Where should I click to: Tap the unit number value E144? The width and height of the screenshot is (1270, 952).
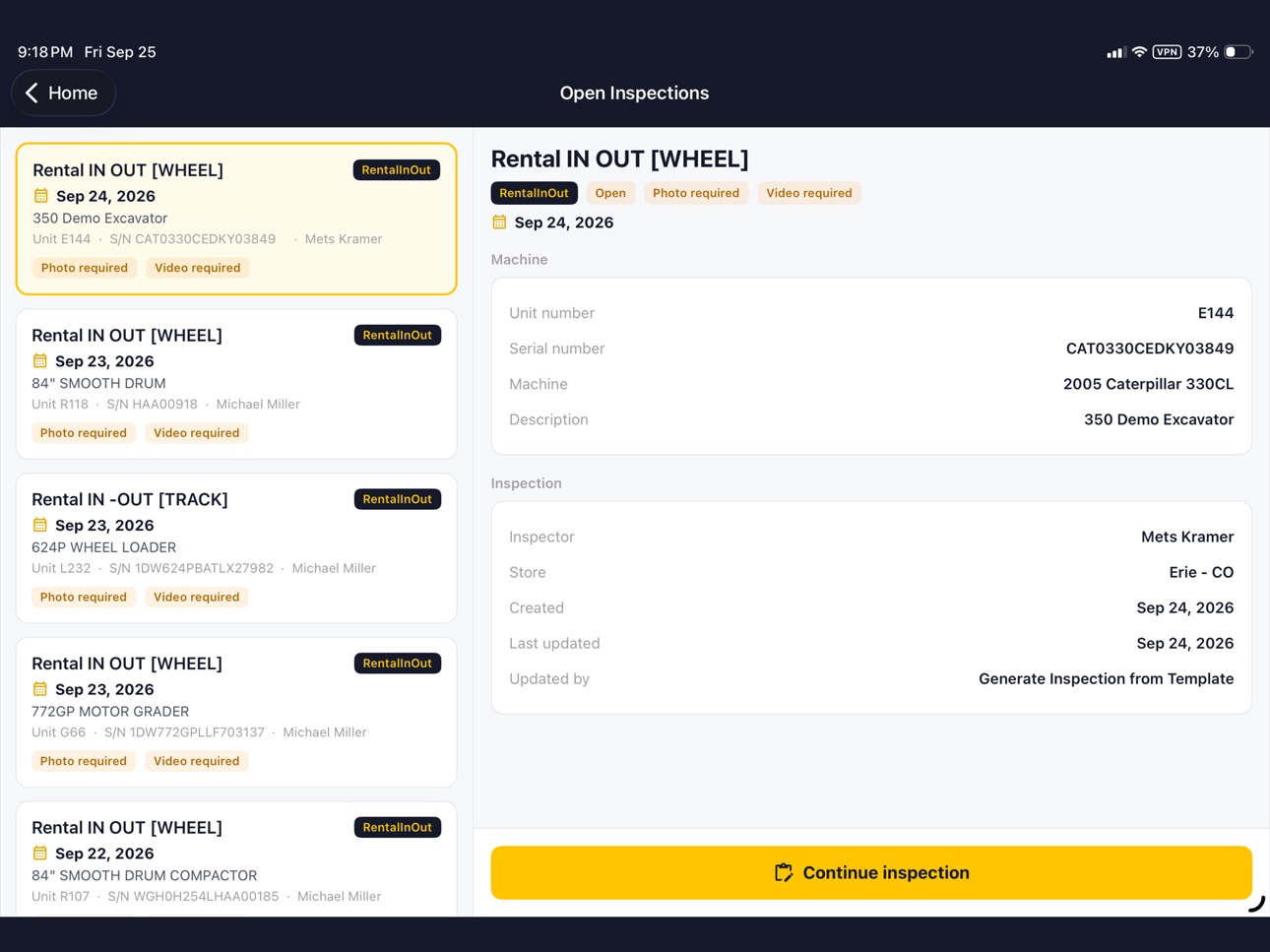click(x=1216, y=313)
